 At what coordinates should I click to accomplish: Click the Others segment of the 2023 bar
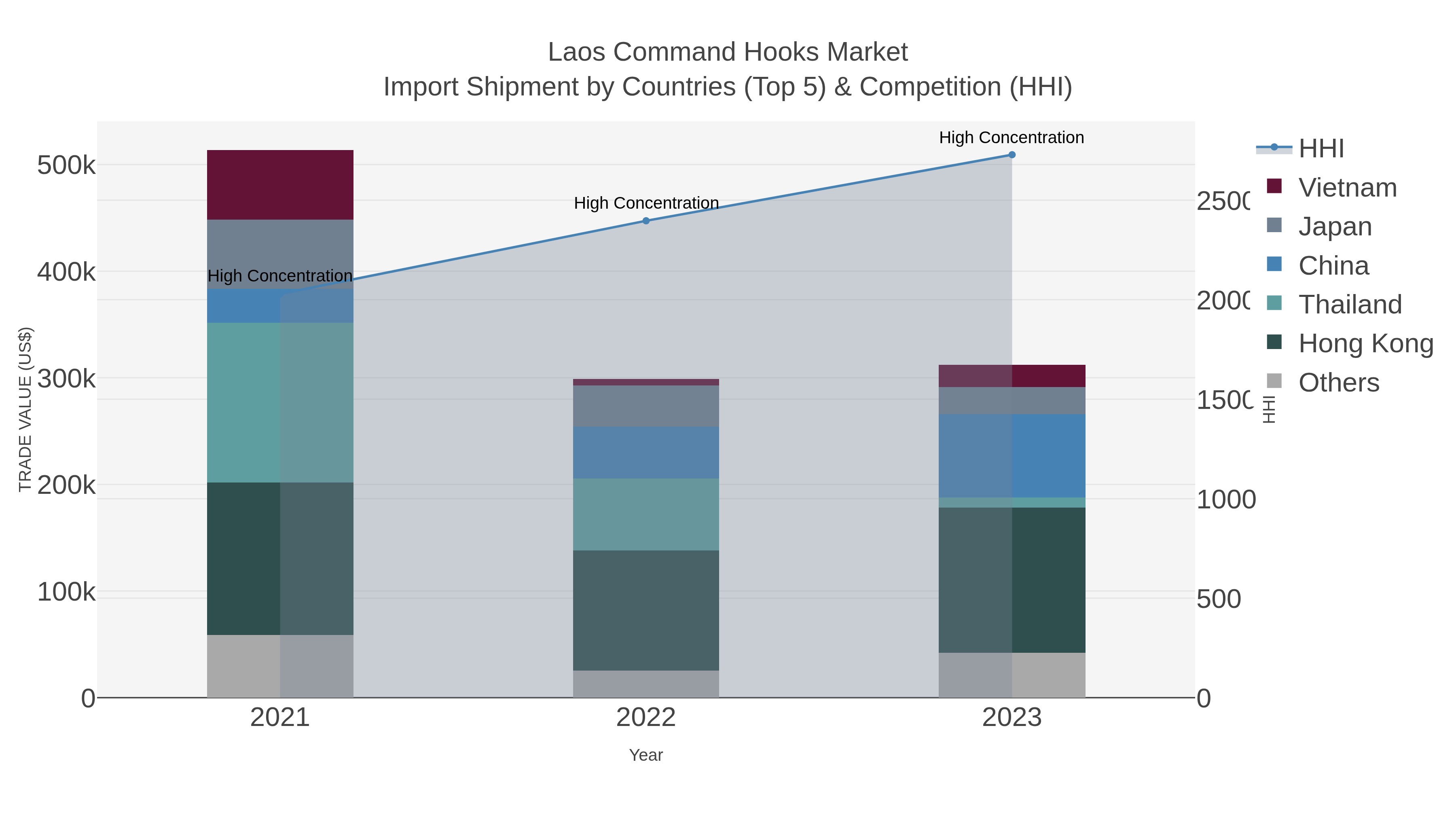[1012, 675]
